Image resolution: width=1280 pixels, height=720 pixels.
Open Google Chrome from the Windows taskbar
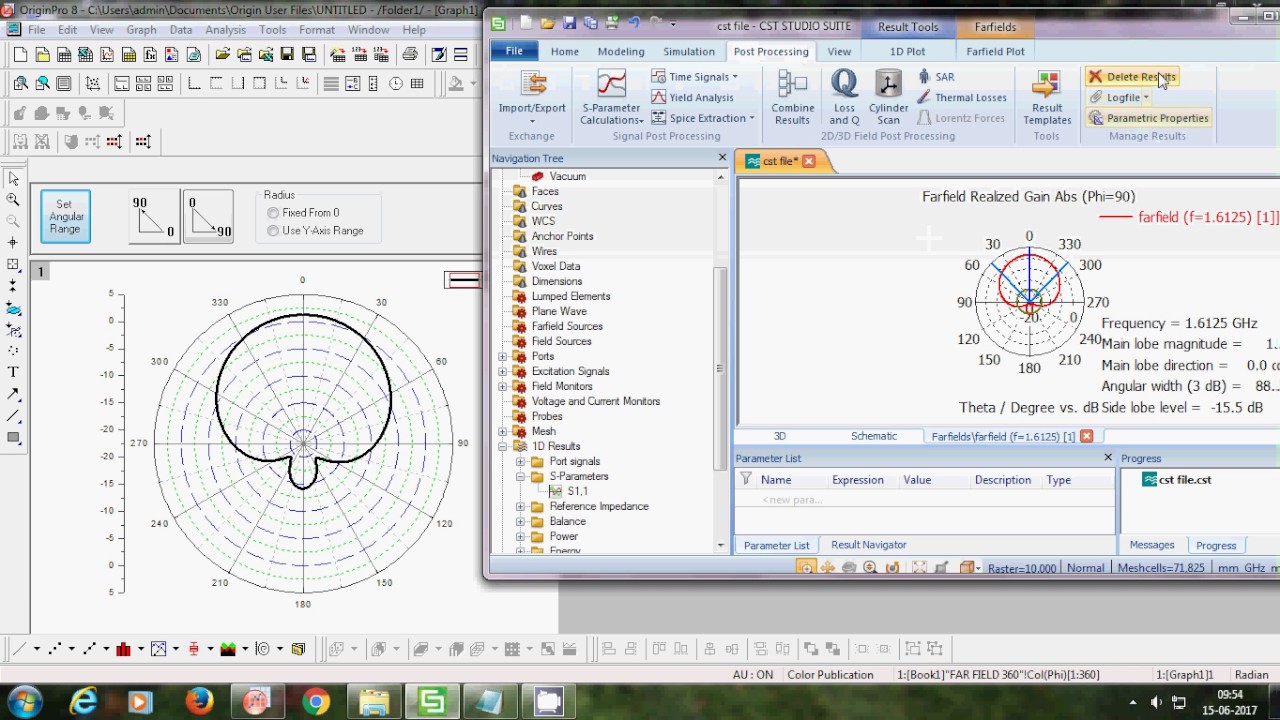316,702
